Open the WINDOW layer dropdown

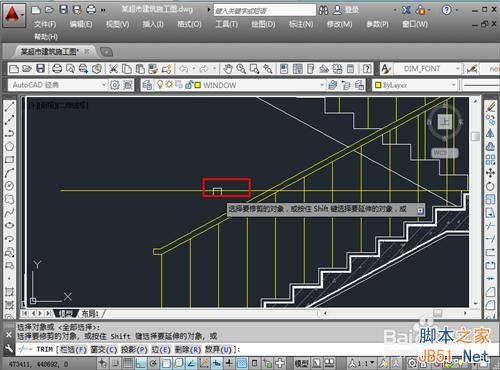pyautogui.click(x=322, y=85)
